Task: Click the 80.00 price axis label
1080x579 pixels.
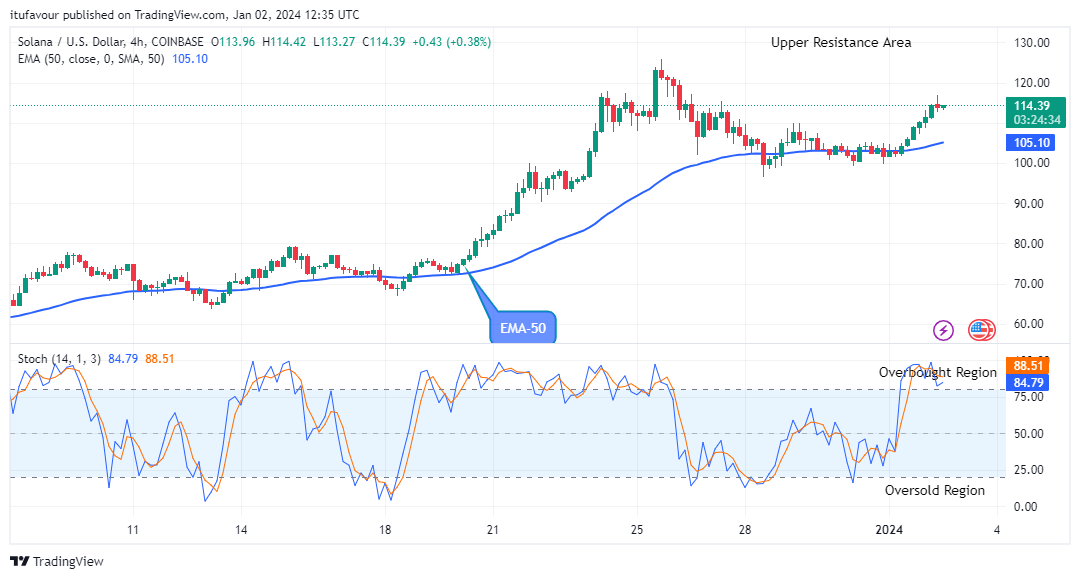Action: coord(1029,244)
